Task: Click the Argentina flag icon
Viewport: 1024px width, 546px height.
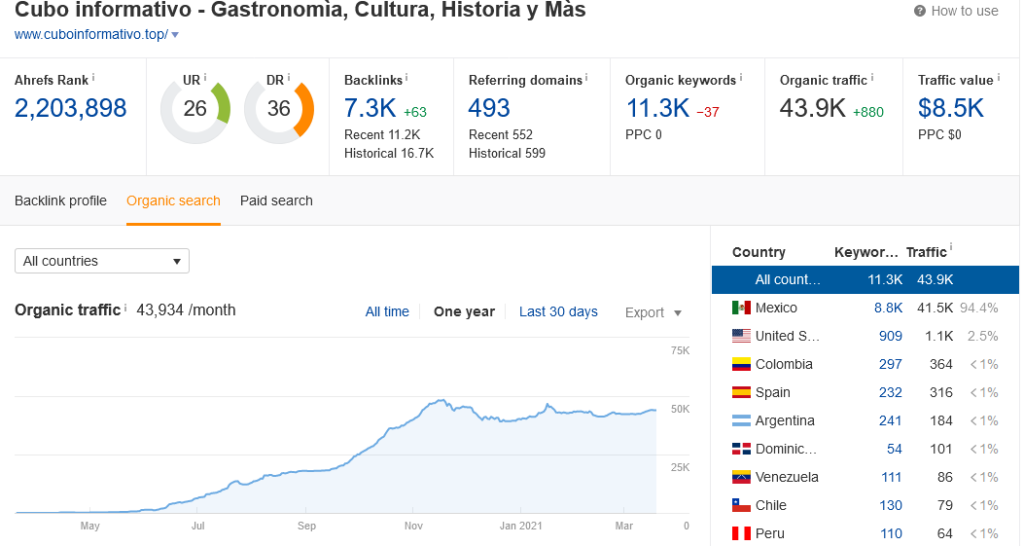Action: [741, 421]
